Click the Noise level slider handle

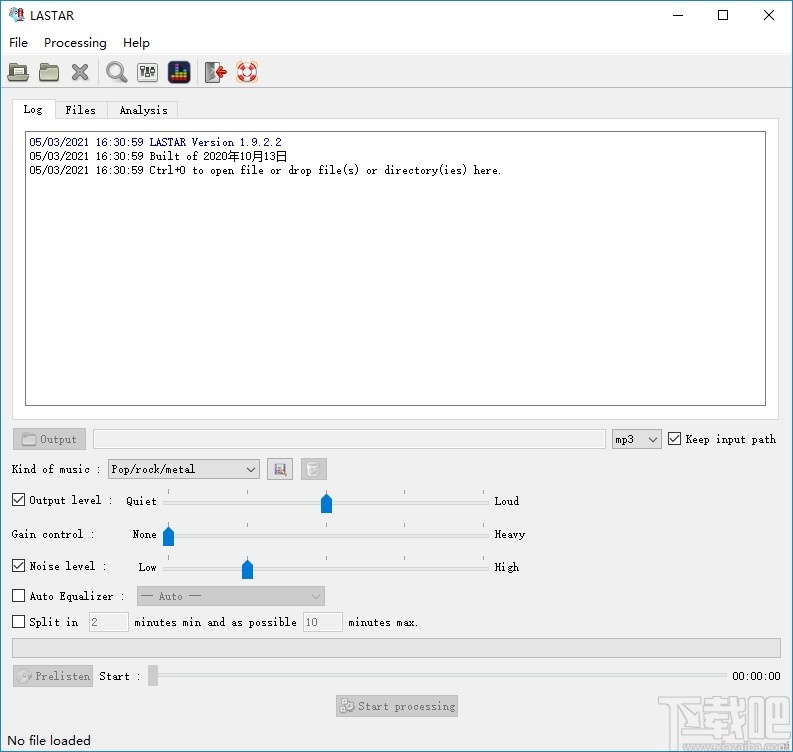[x=247, y=569]
